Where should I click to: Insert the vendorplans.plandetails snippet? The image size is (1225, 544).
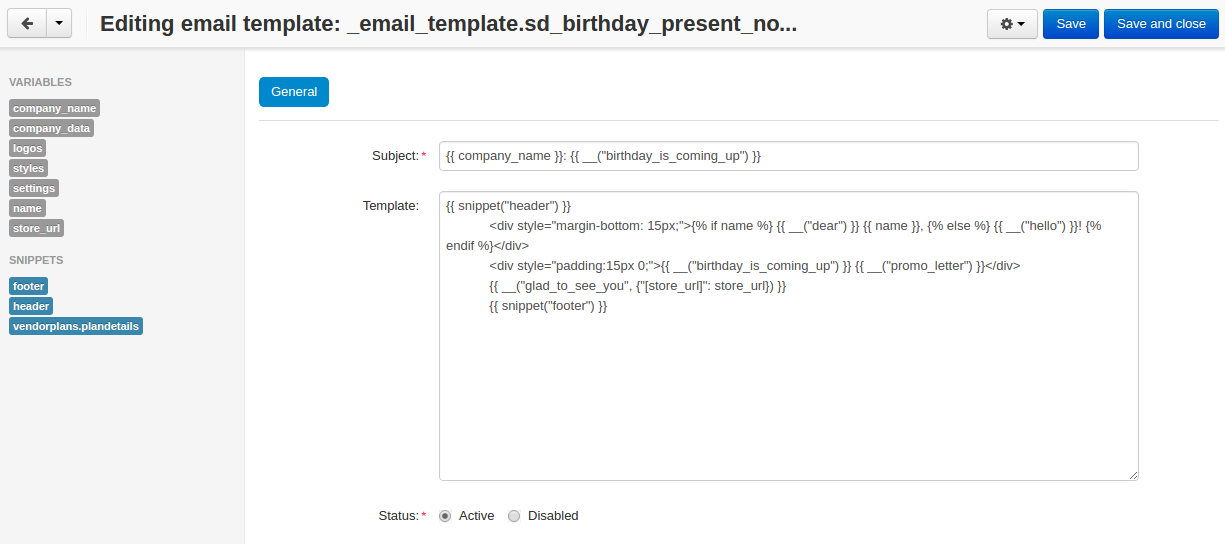pyautogui.click(x=76, y=326)
